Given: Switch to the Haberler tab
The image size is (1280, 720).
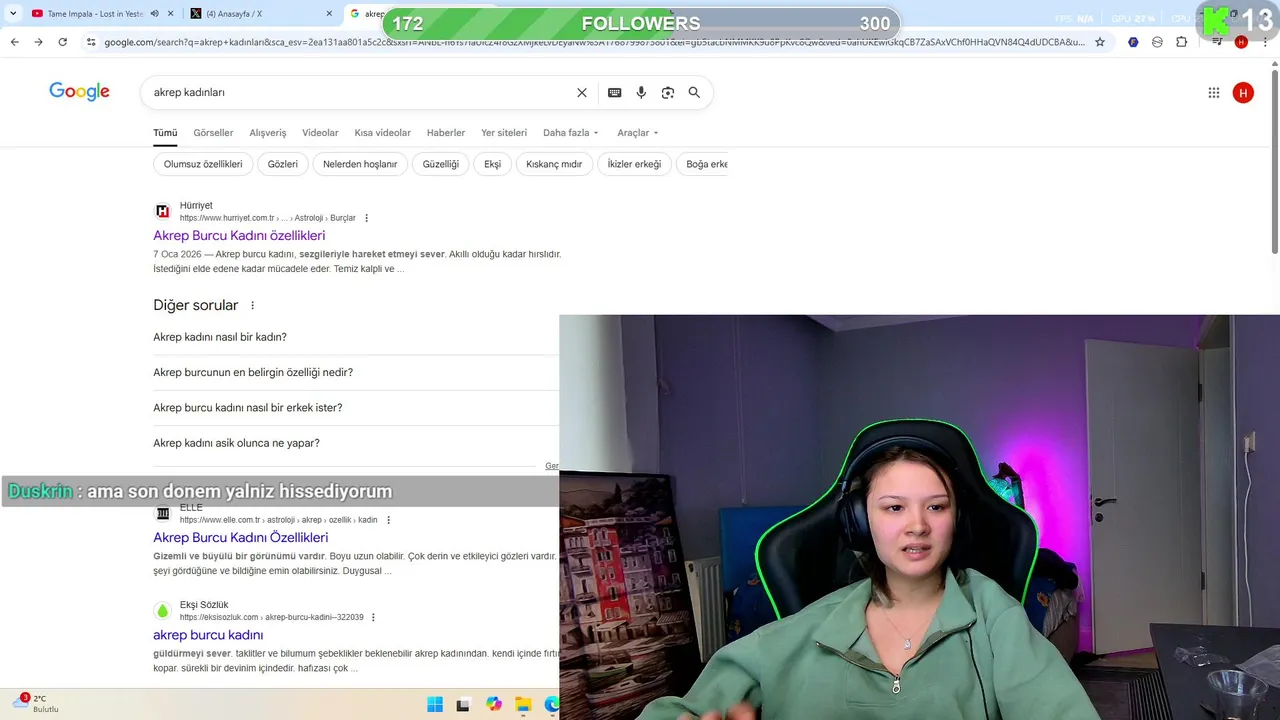Looking at the screenshot, I should coord(446,133).
